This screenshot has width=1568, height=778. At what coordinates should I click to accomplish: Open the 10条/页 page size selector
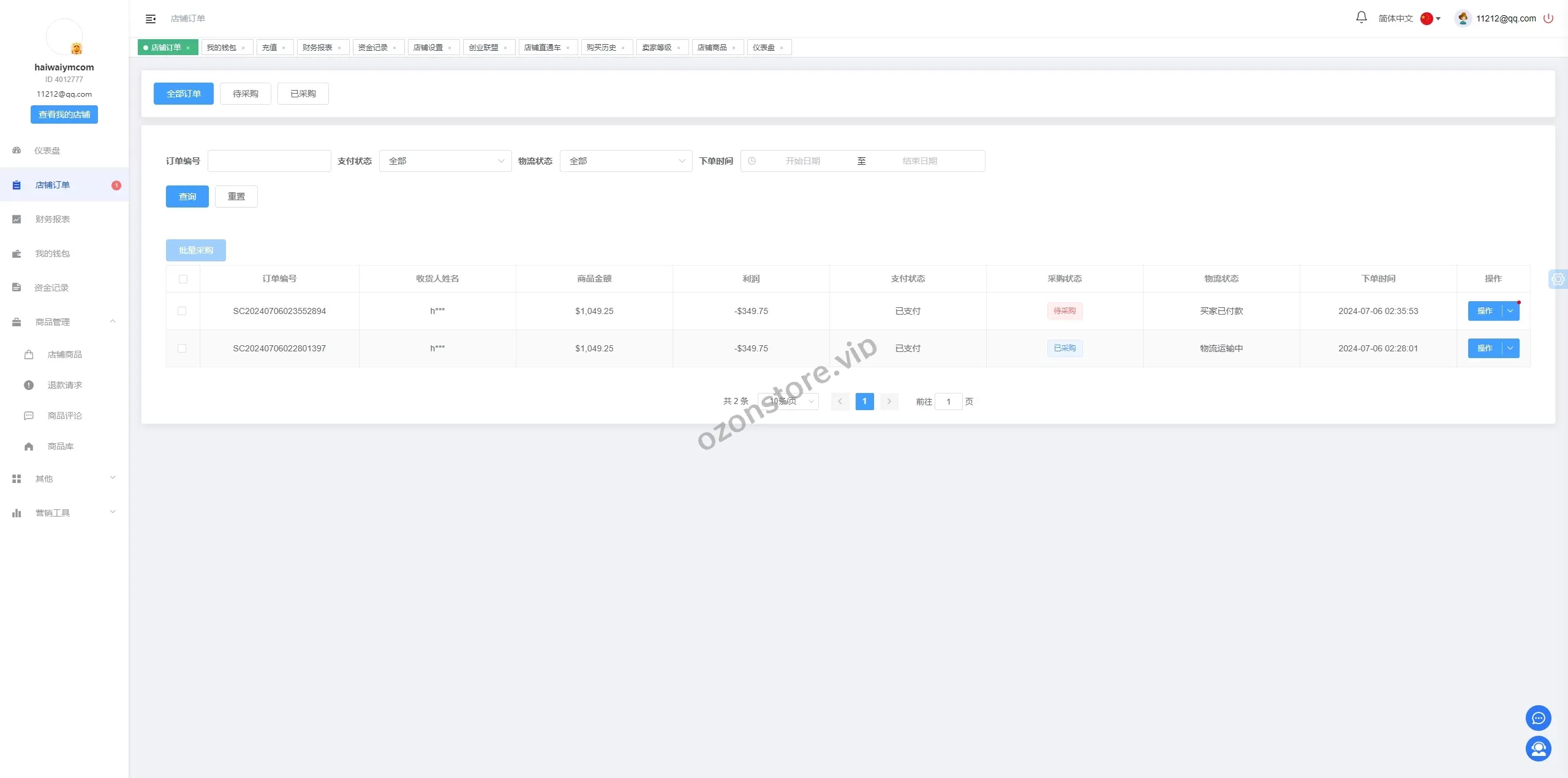click(788, 402)
